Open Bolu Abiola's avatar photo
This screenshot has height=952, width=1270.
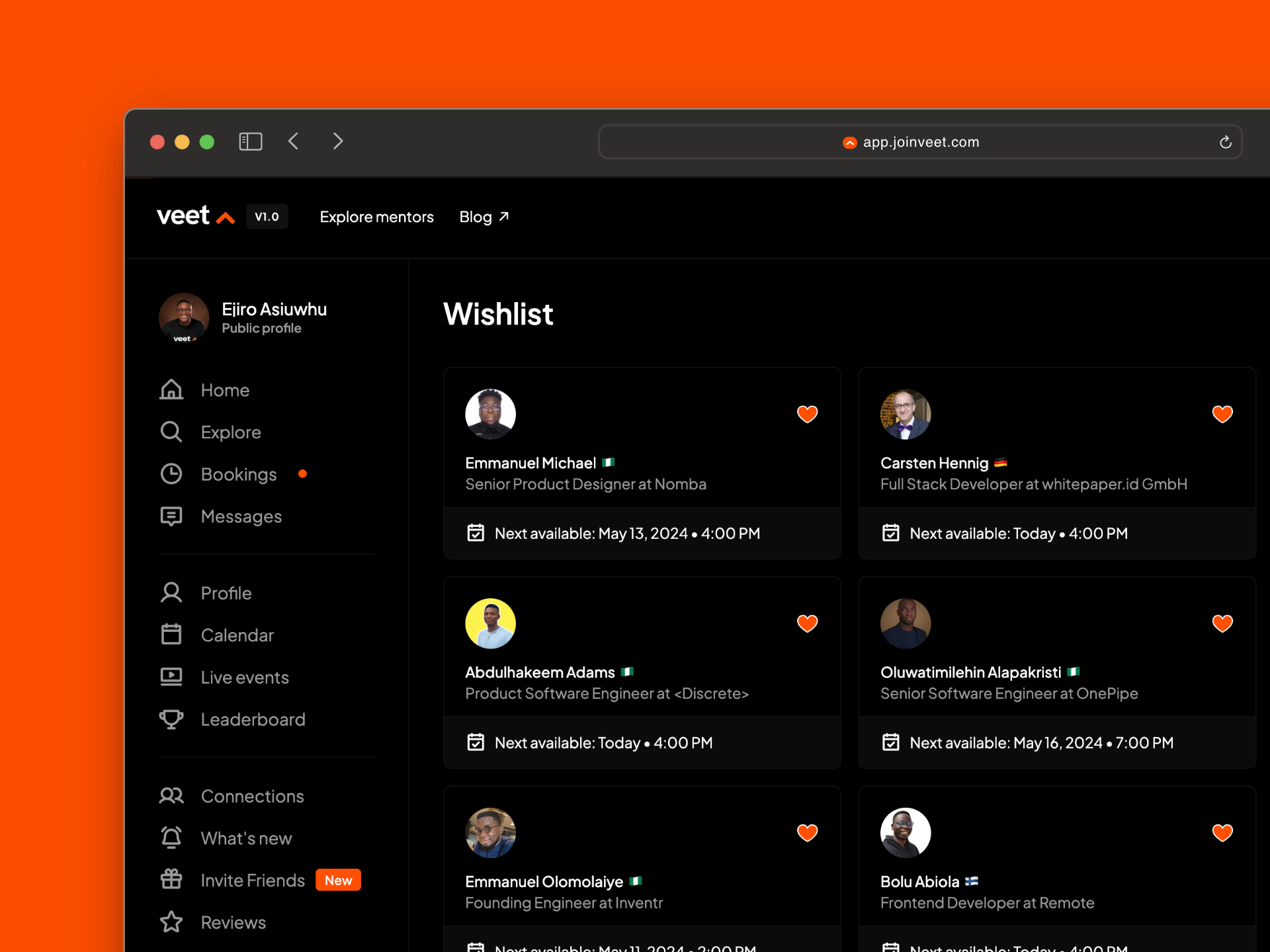point(906,833)
